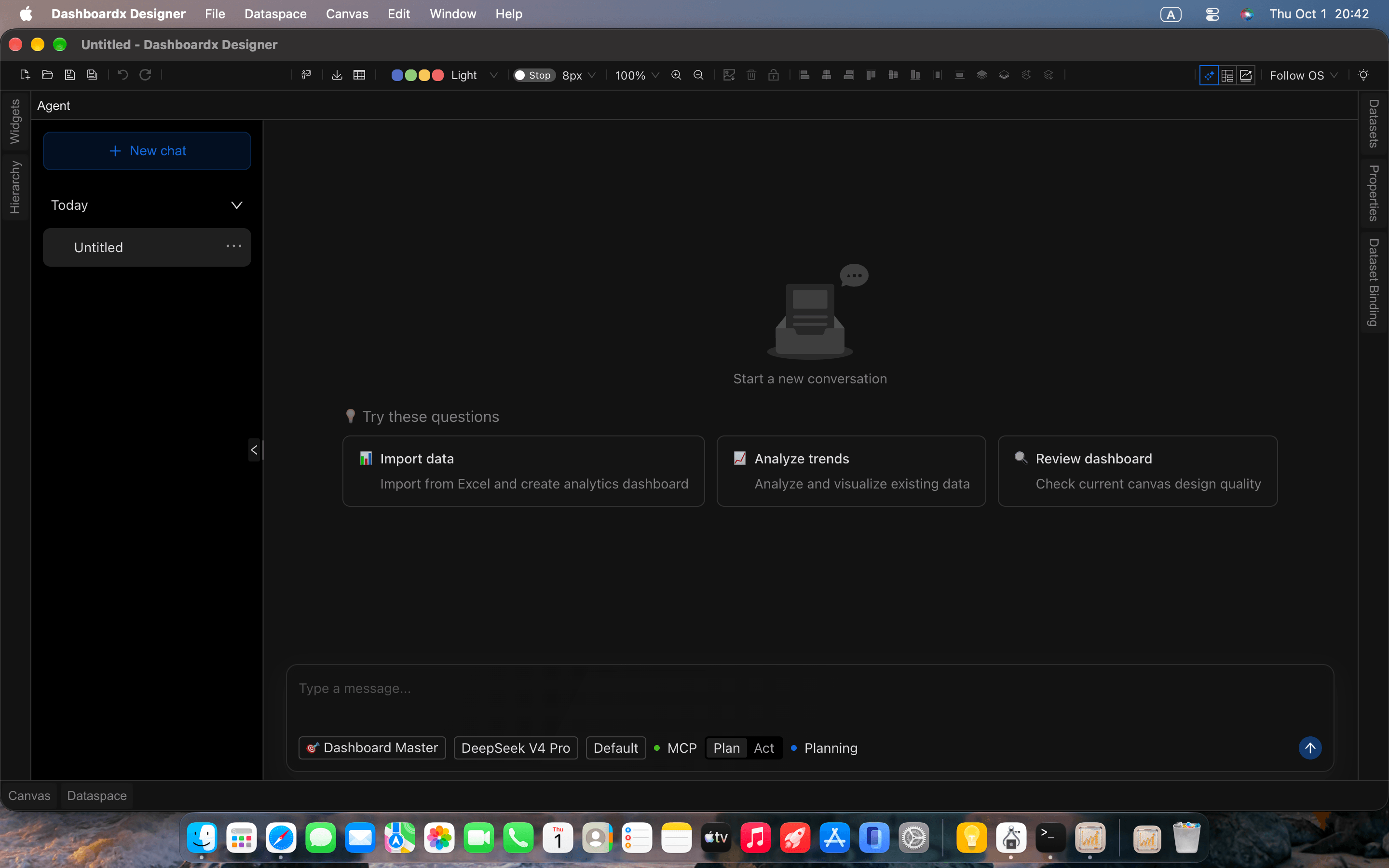Switch to the Dataspace bottom tab
Viewport: 1389px width, 868px height.
tap(96, 796)
